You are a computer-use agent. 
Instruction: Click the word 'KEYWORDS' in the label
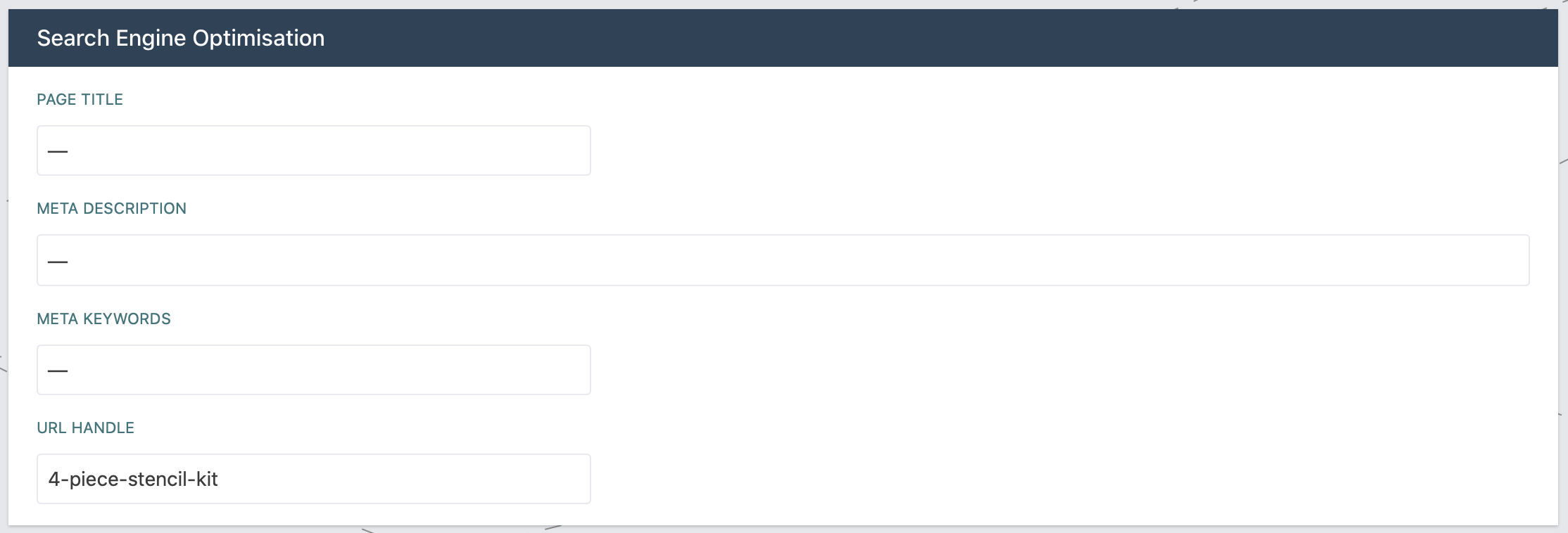[127, 319]
